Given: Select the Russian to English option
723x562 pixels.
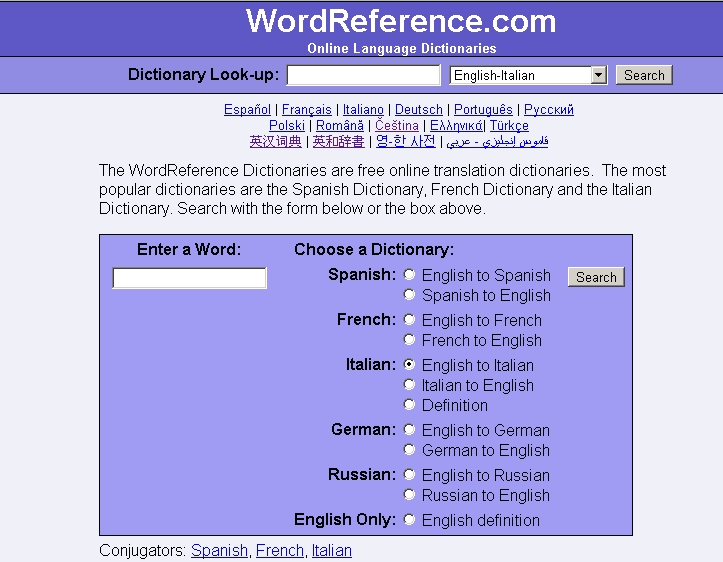Looking at the screenshot, I should [409, 495].
